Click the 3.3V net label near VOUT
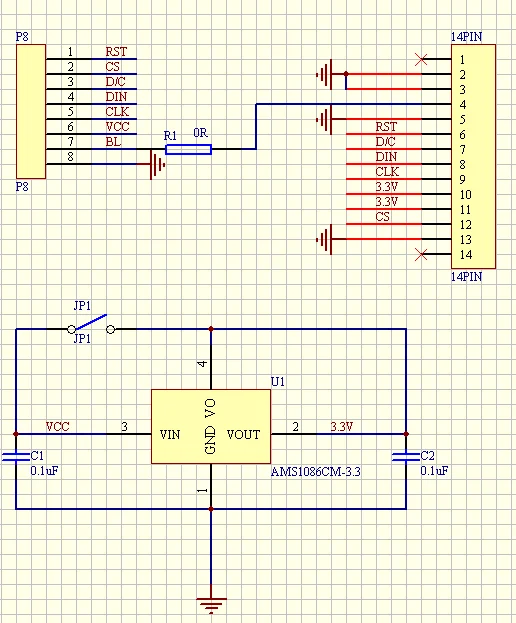The image size is (516, 623). 342,427
